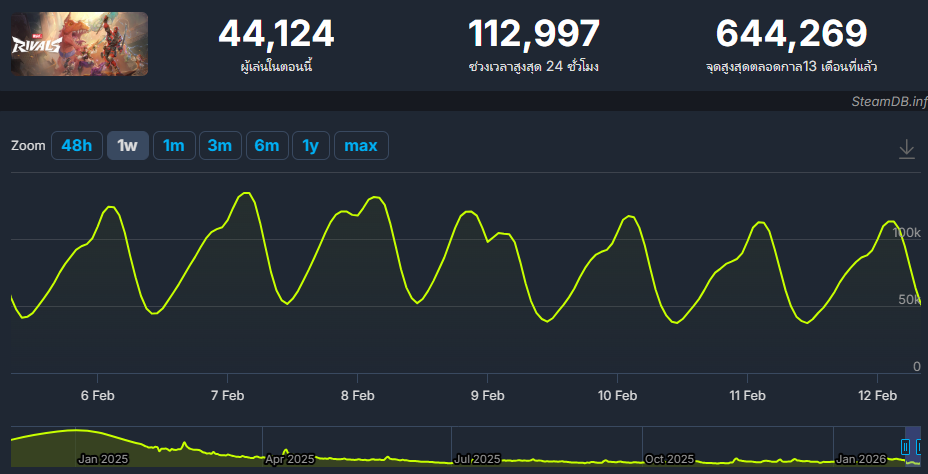Switch chart zoom to 1m

click(x=173, y=145)
